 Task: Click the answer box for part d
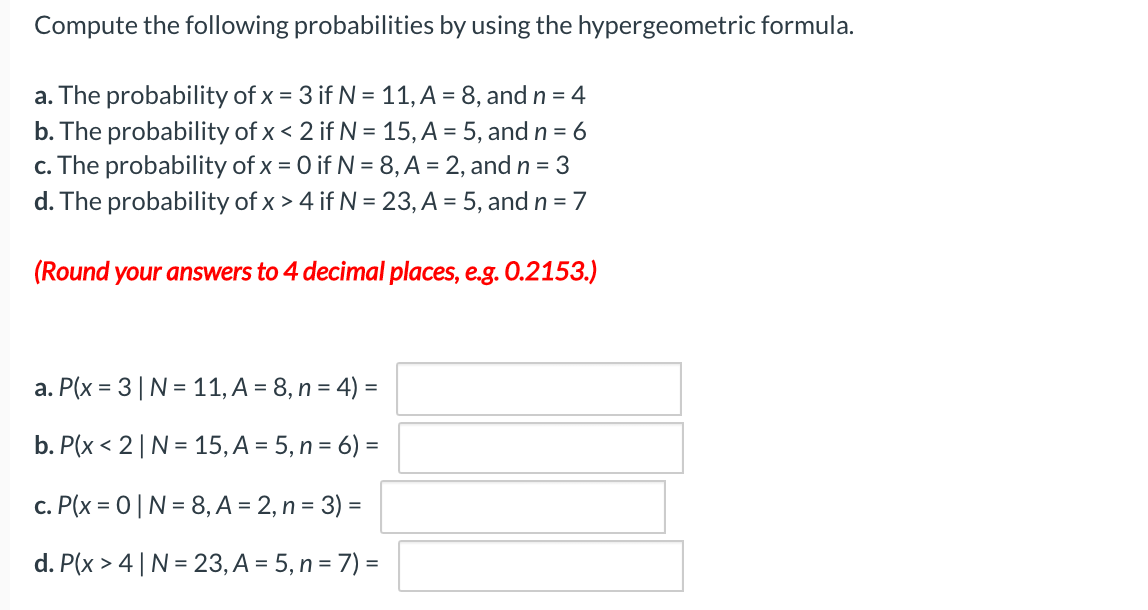[540, 565]
